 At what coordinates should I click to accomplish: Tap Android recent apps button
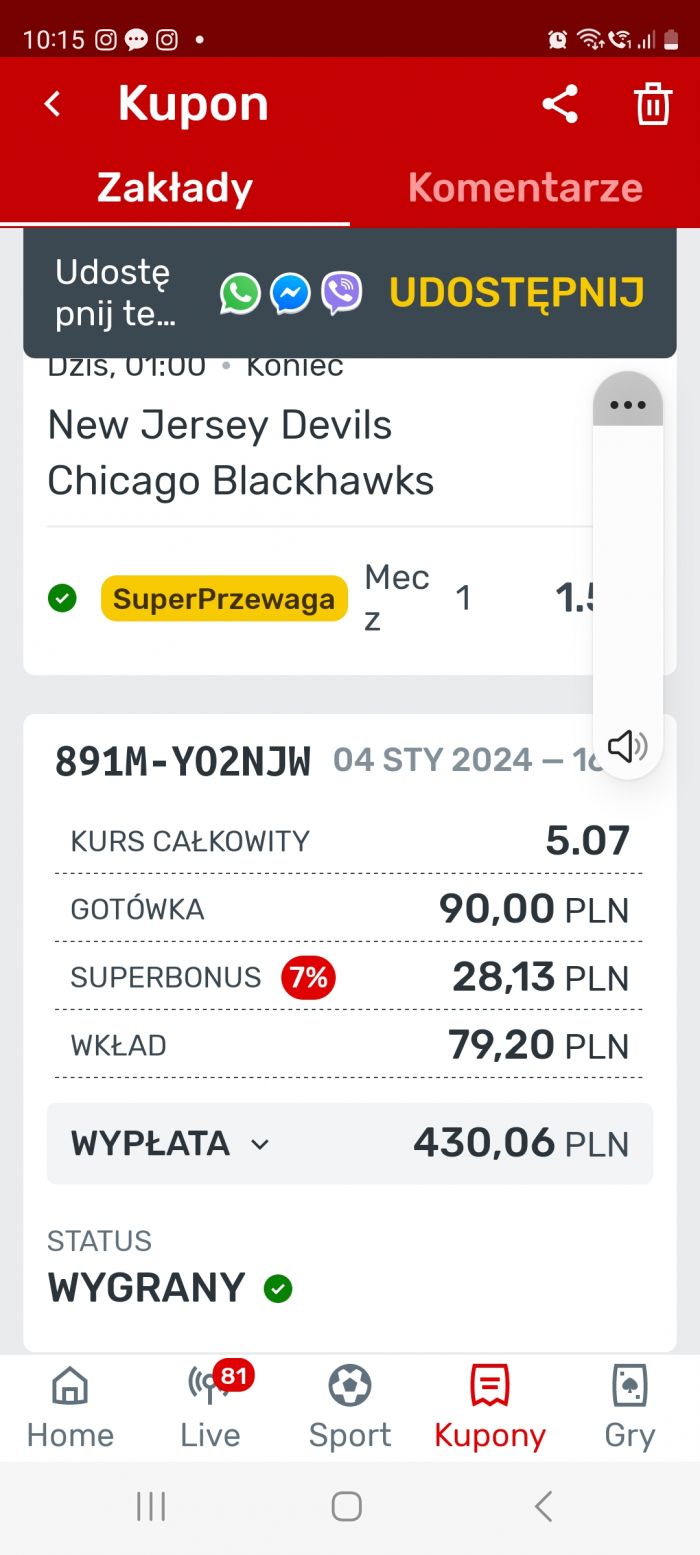point(151,1506)
